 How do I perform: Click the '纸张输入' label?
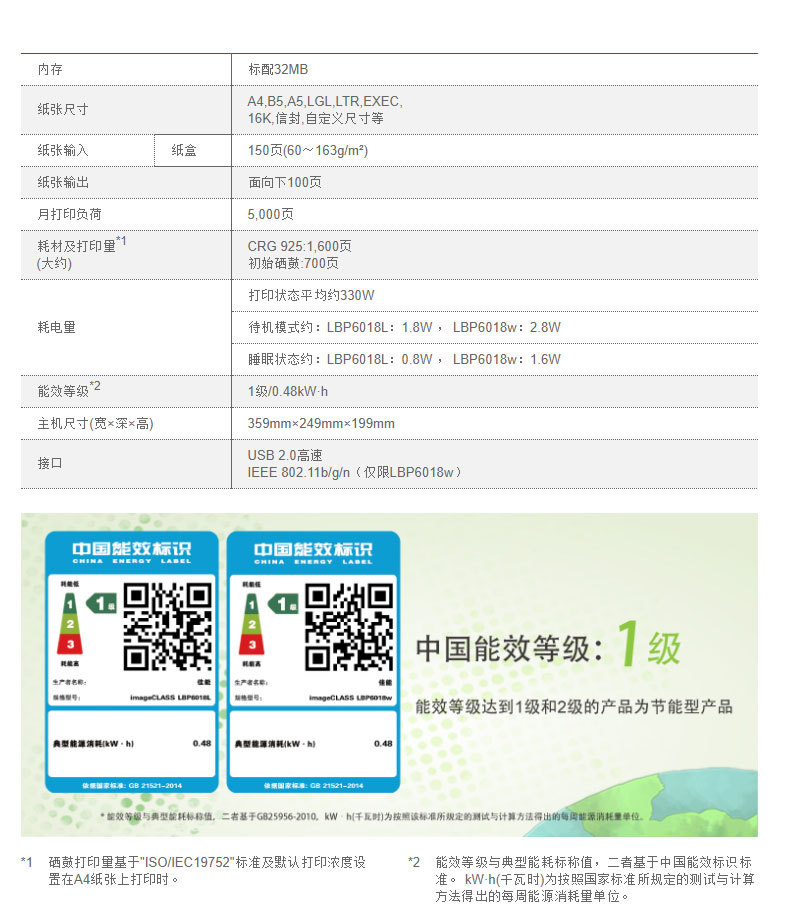coord(63,150)
